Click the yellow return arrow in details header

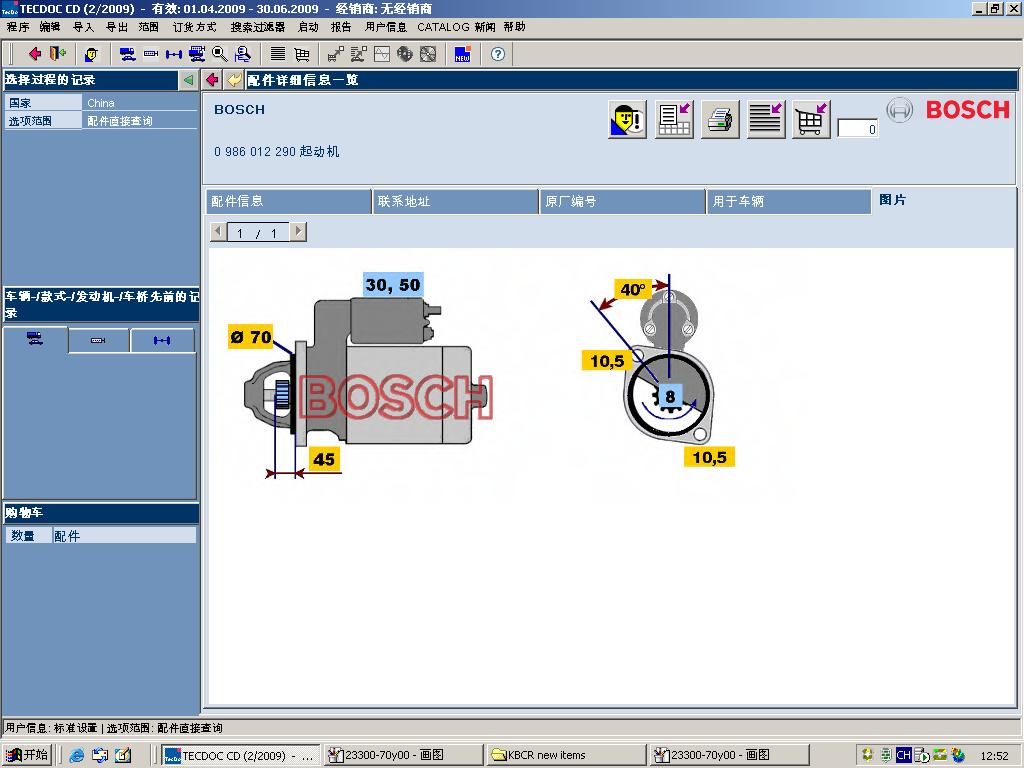tap(234, 80)
